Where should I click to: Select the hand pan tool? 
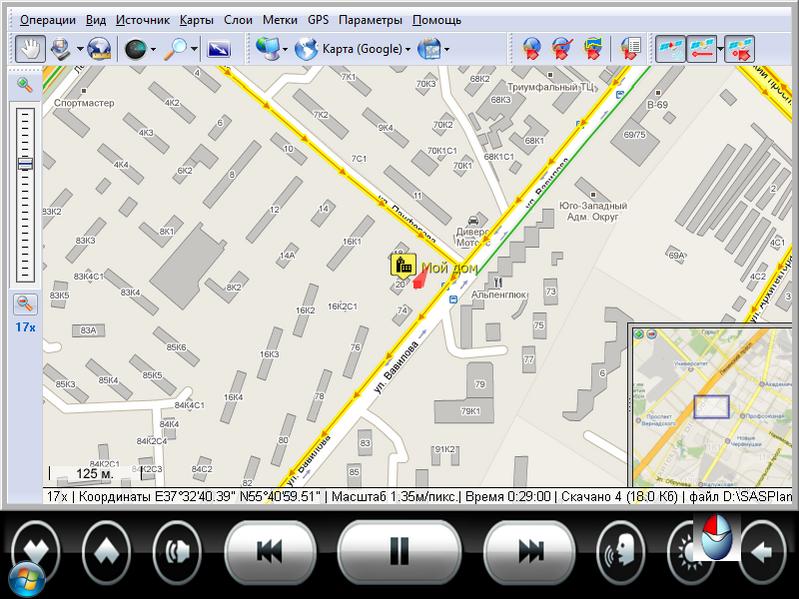(29, 48)
